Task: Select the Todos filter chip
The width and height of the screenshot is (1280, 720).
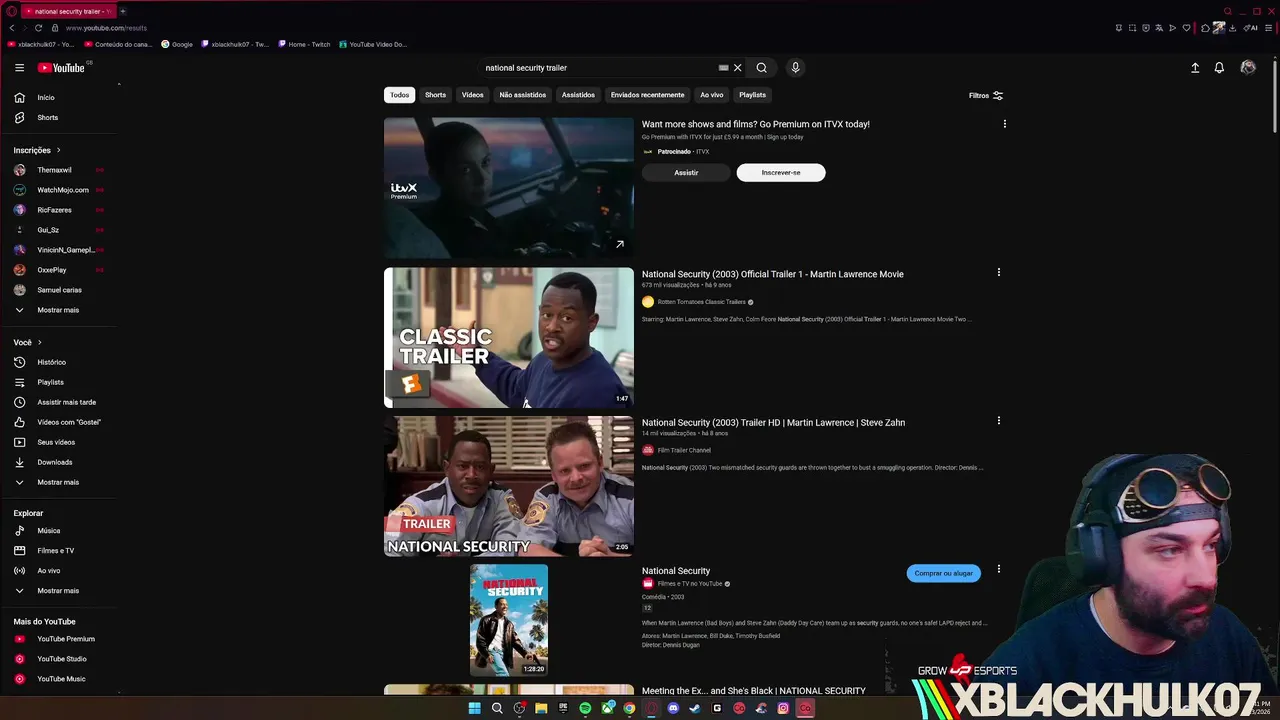Action: click(x=400, y=95)
